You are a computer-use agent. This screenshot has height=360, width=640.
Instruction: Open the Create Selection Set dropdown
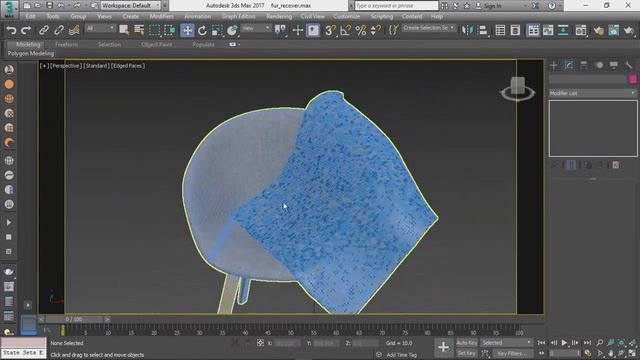pyautogui.click(x=428, y=28)
